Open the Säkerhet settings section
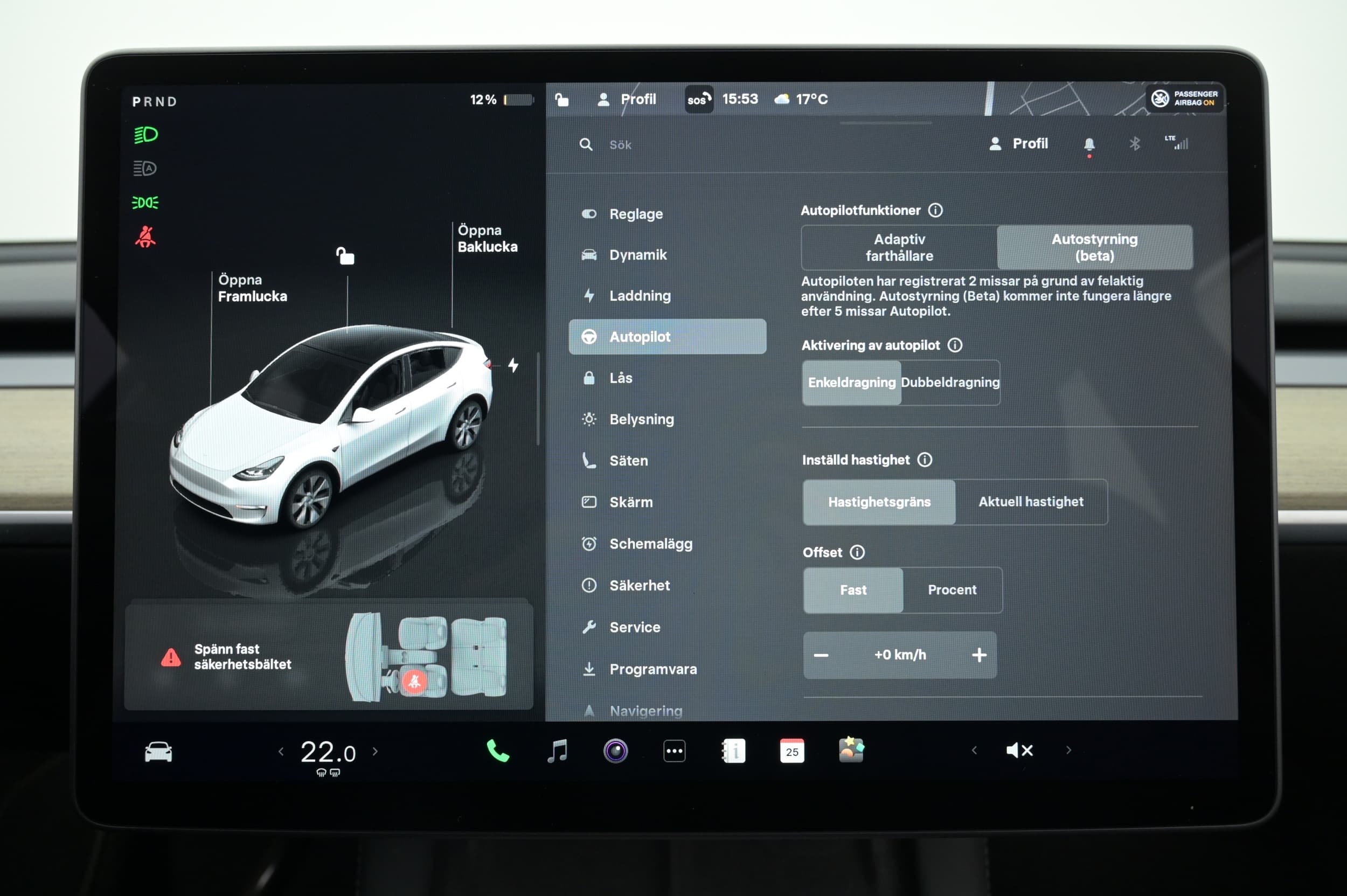 (x=667, y=586)
